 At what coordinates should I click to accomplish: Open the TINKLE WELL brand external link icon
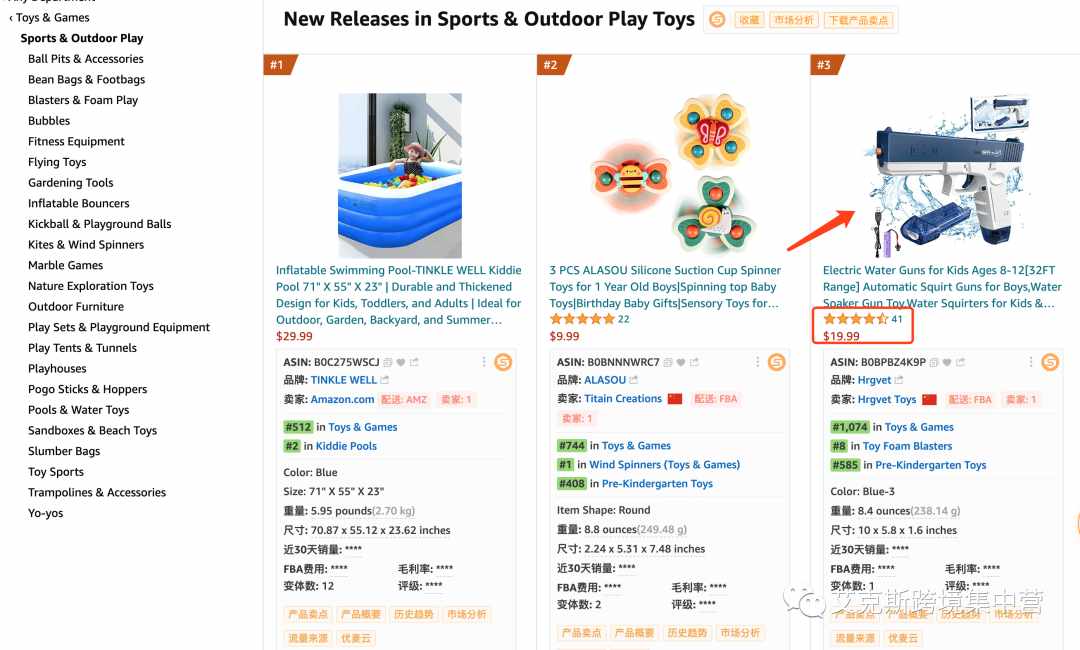[384, 380]
